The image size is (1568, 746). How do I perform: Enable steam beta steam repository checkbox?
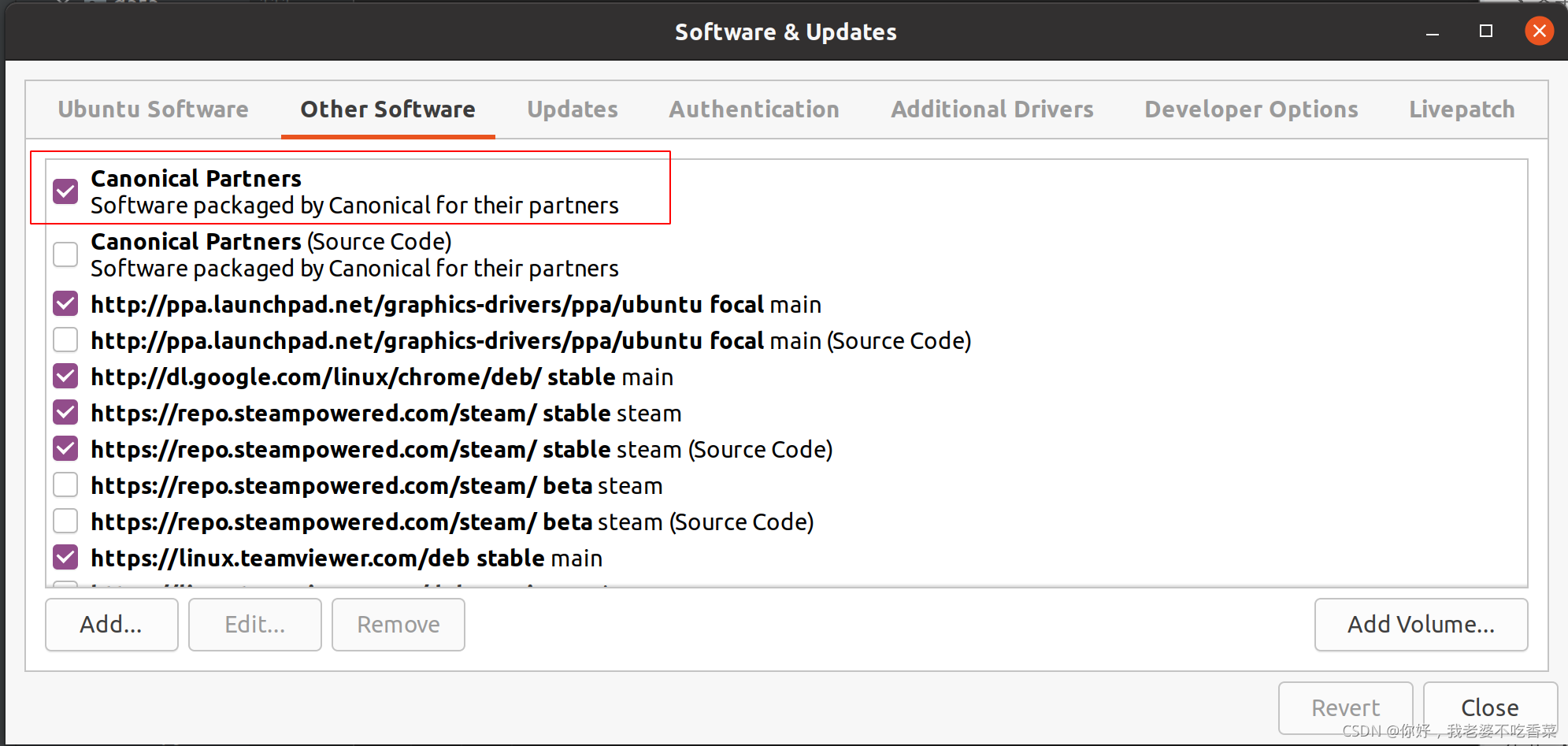65,485
